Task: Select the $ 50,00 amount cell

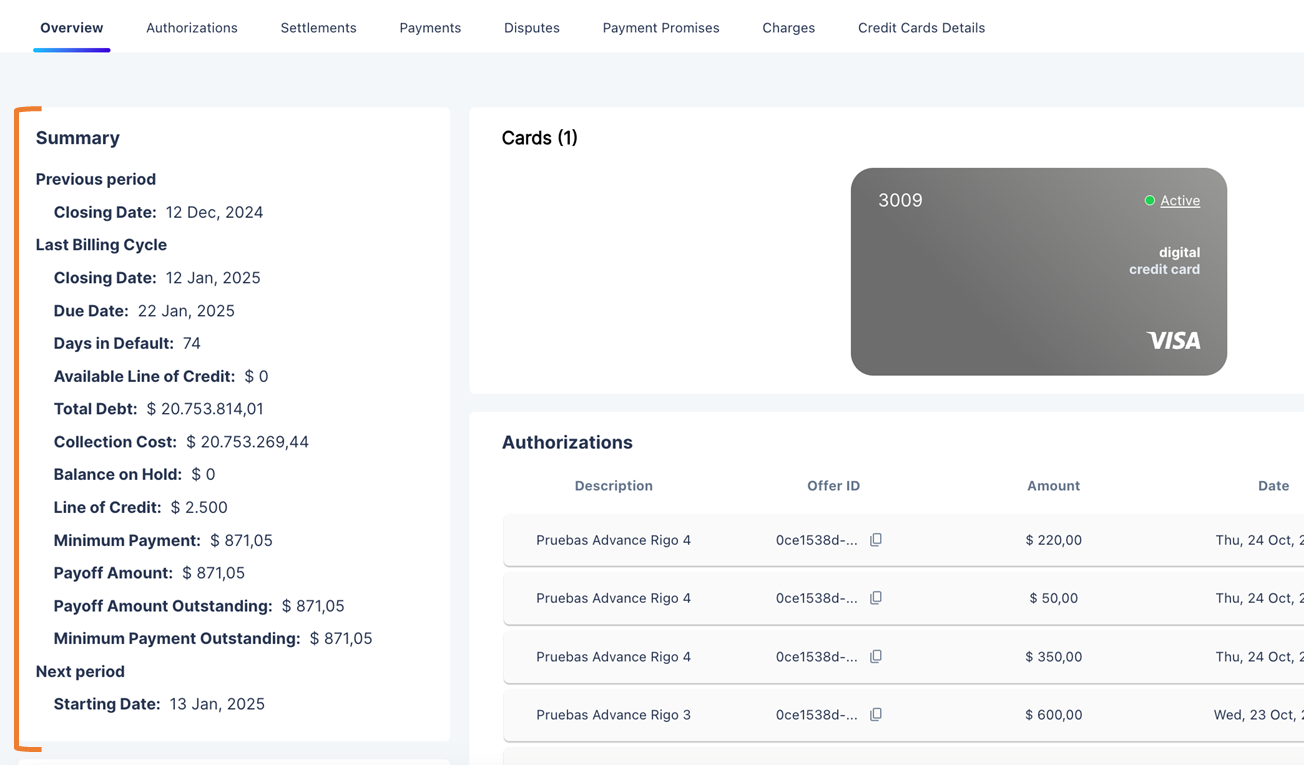Action: tap(1054, 598)
